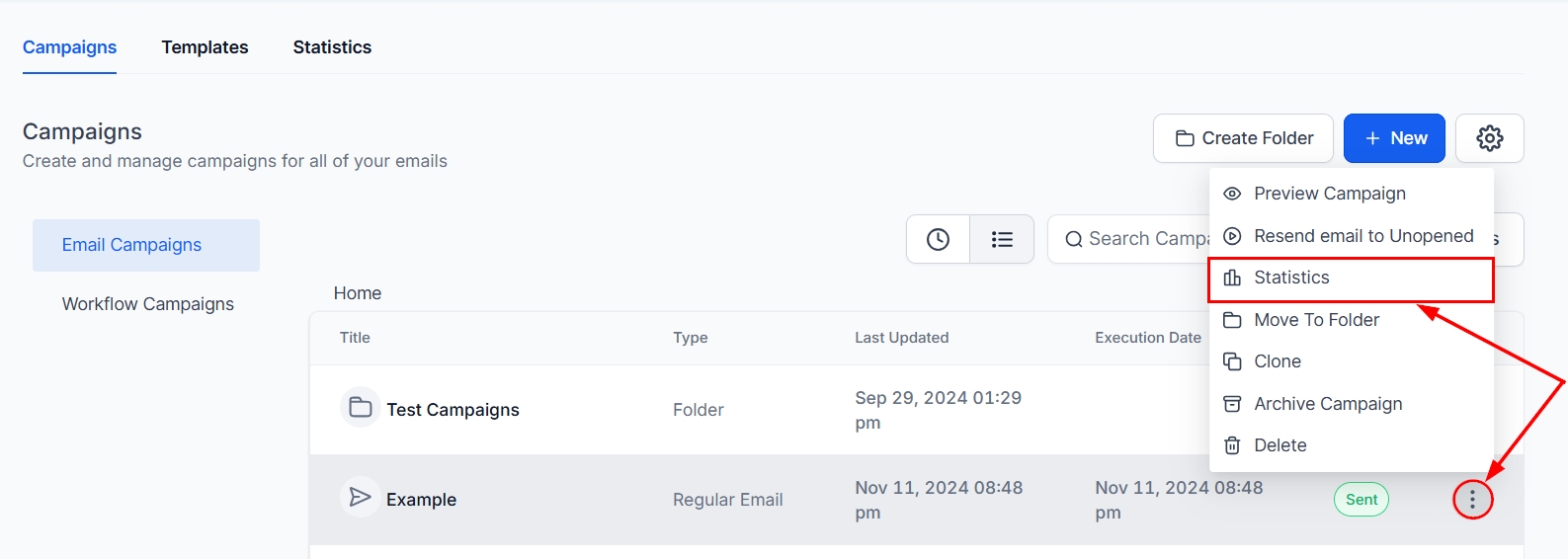
Task: Click the Sent status badge
Action: 1361,500
